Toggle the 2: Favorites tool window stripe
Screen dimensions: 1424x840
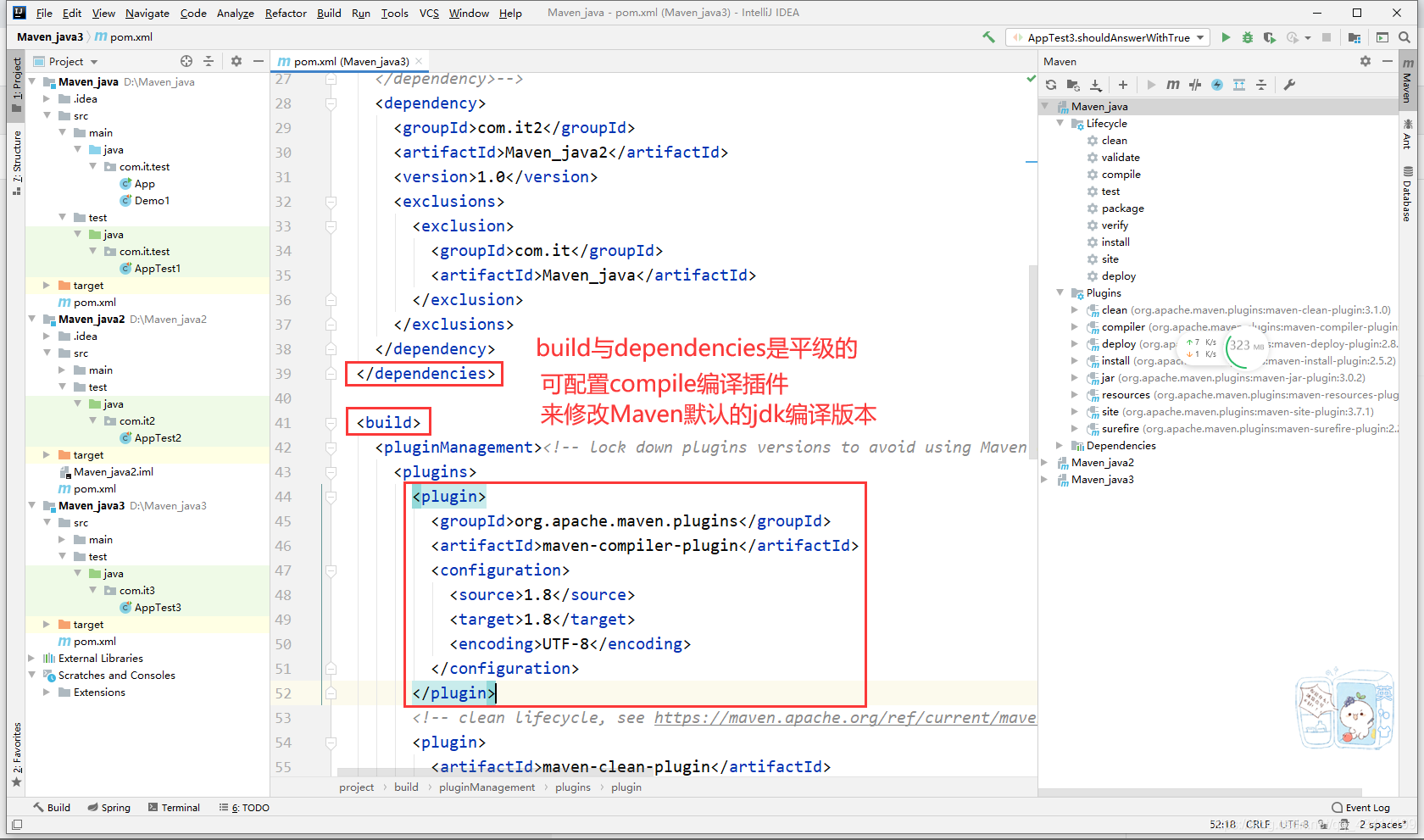tap(16, 754)
